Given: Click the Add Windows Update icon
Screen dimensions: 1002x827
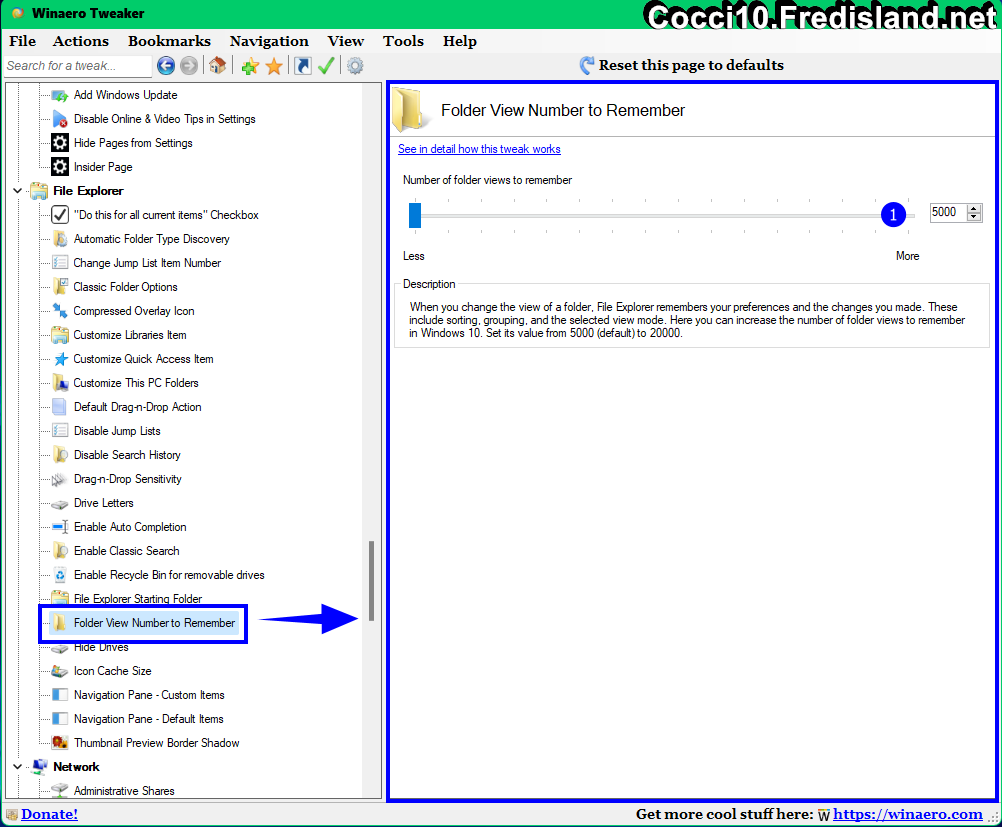Looking at the screenshot, I should (x=60, y=95).
